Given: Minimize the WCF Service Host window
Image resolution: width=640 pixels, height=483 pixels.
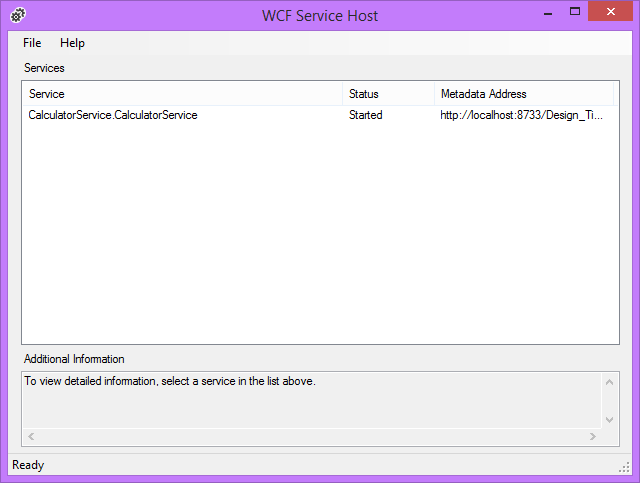Looking at the screenshot, I should 546,12.
